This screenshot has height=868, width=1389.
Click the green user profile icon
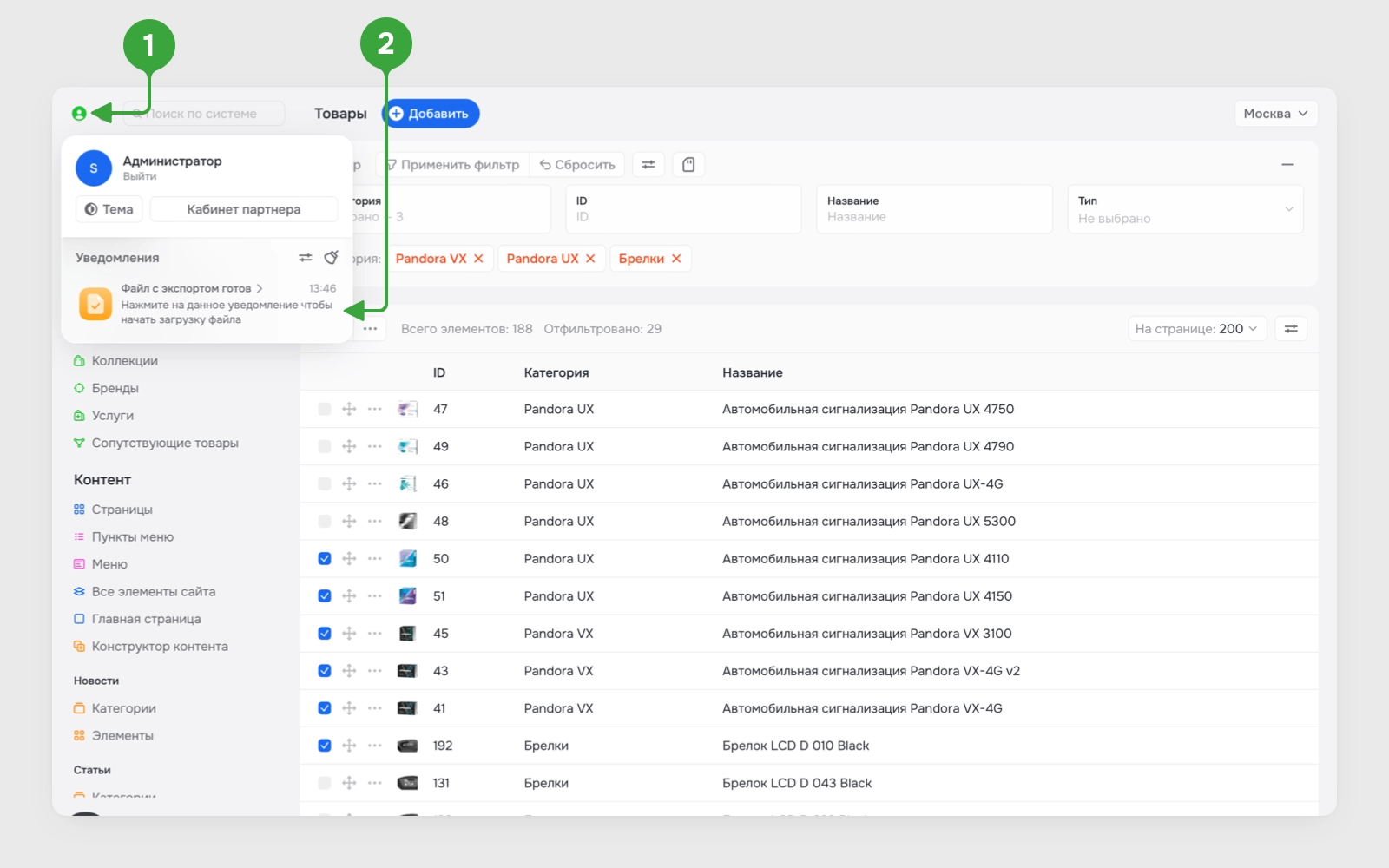point(79,114)
